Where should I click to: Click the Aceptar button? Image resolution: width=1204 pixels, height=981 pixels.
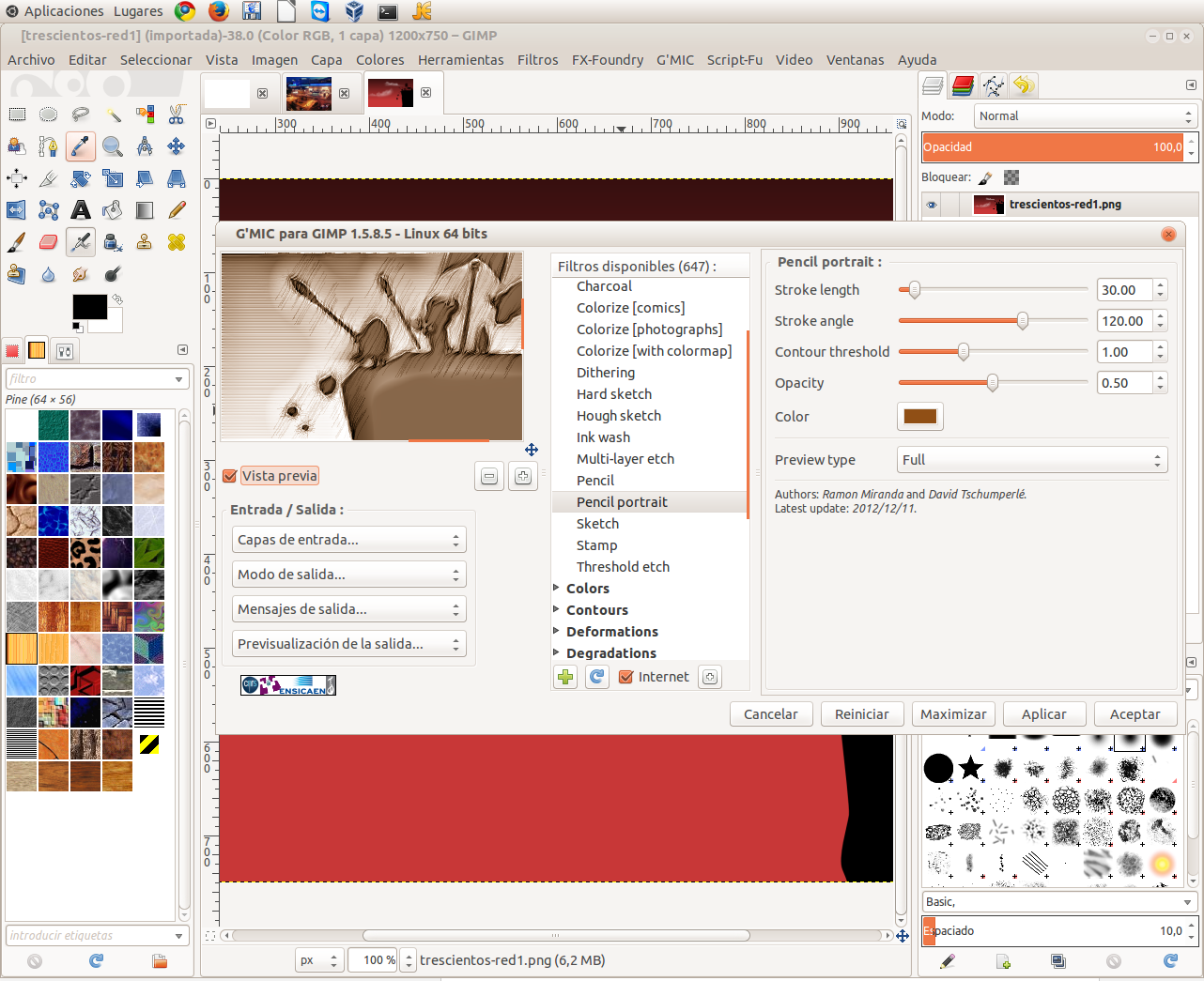[1135, 714]
